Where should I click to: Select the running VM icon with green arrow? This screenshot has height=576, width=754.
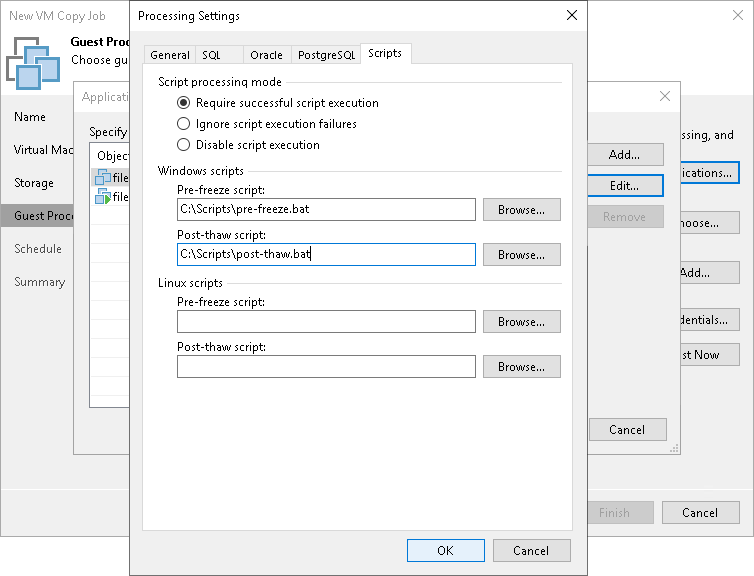tap(102, 197)
